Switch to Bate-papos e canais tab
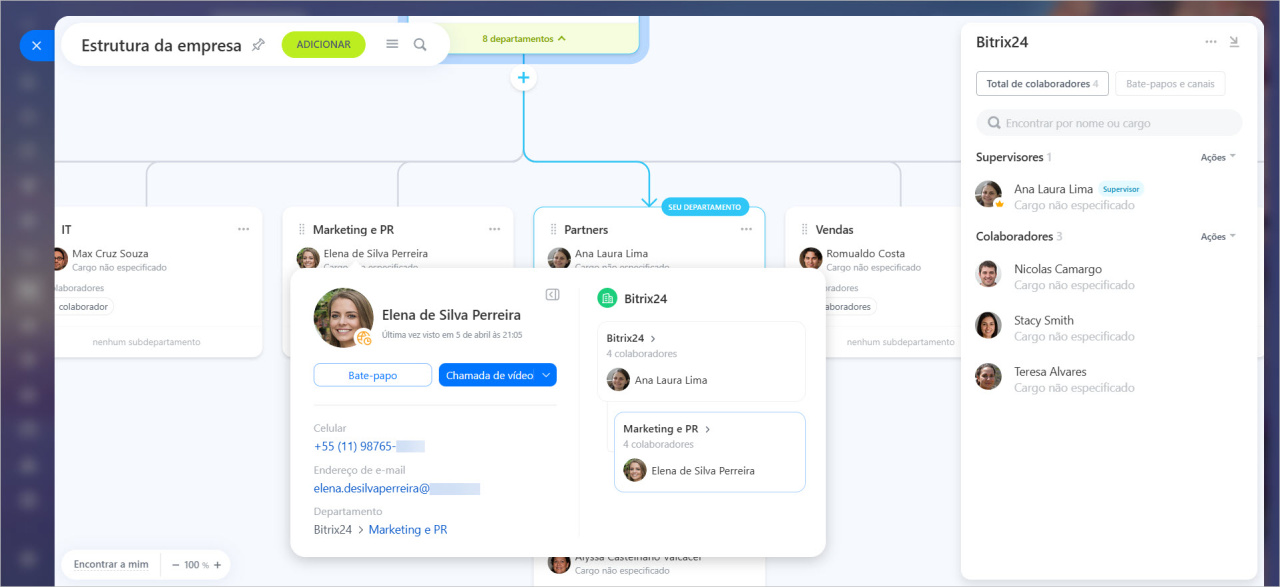 click(x=1170, y=84)
